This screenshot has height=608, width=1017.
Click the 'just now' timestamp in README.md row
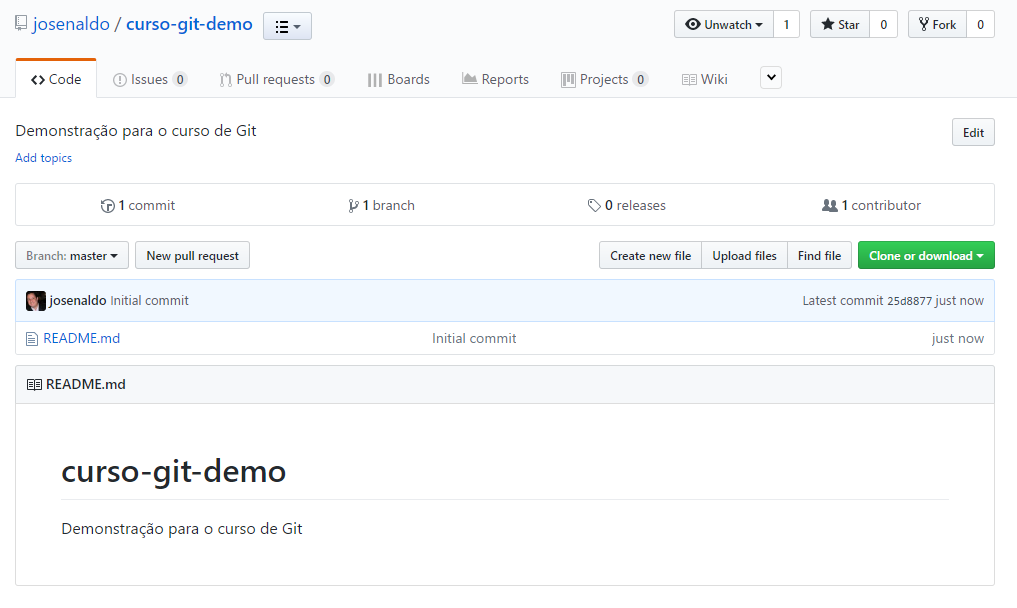click(x=957, y=338)
